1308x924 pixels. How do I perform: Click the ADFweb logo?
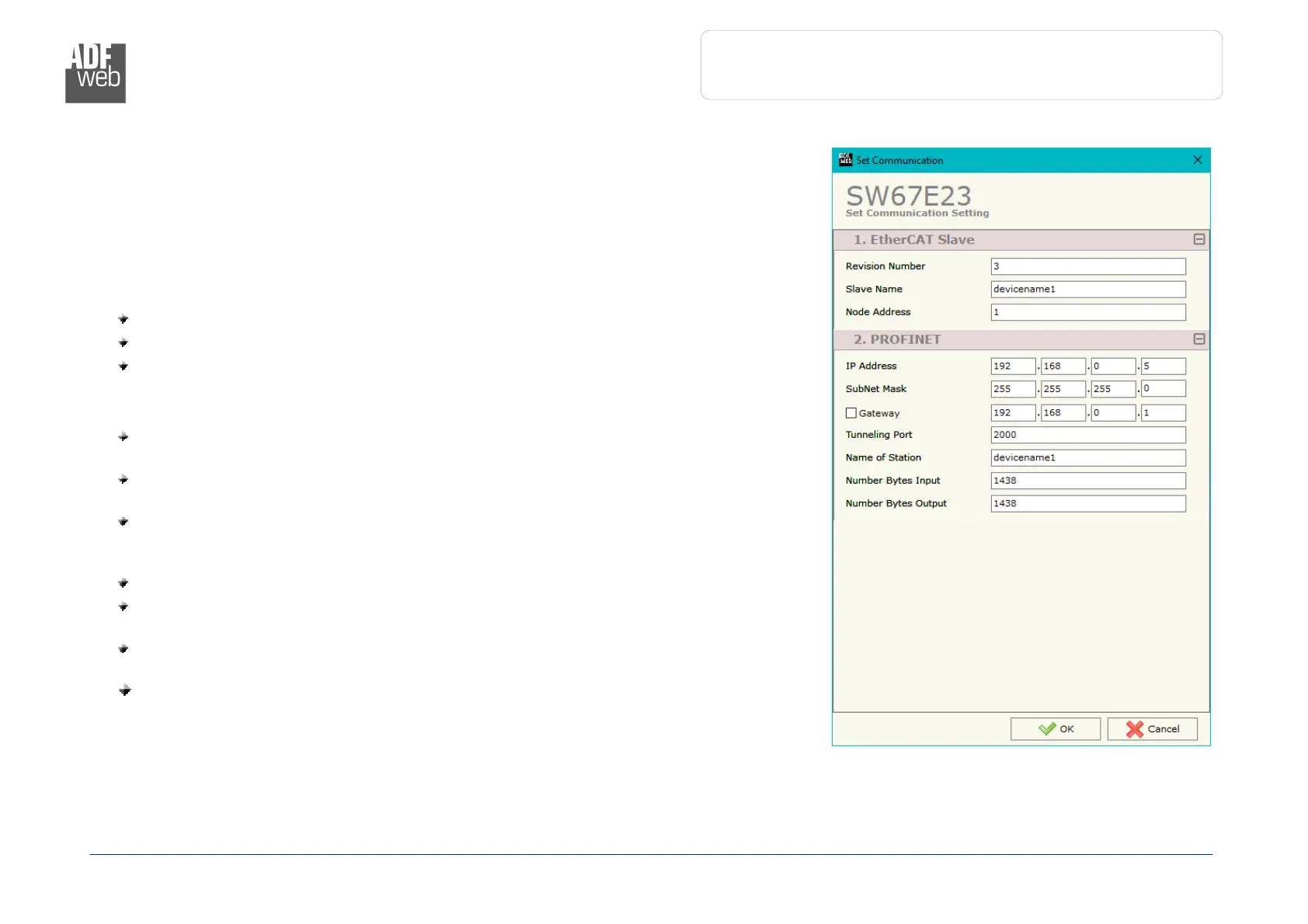(x=96, y=73)
